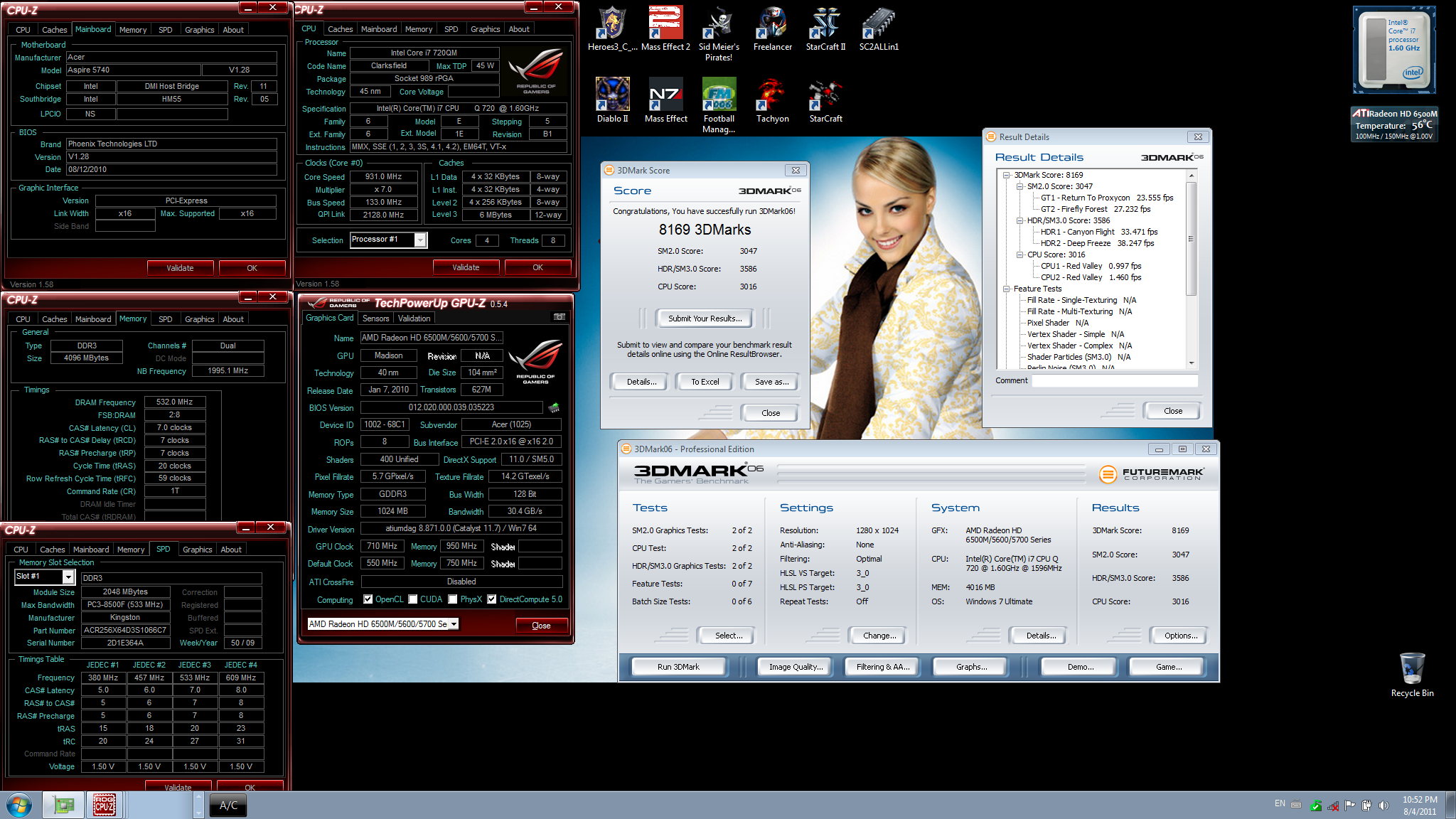Collapse the HDR/SM3.0 Score: 3586 node
The height and width of the screenshot is (819, 1456).
pyautogui.click(x=1019, y=220)
